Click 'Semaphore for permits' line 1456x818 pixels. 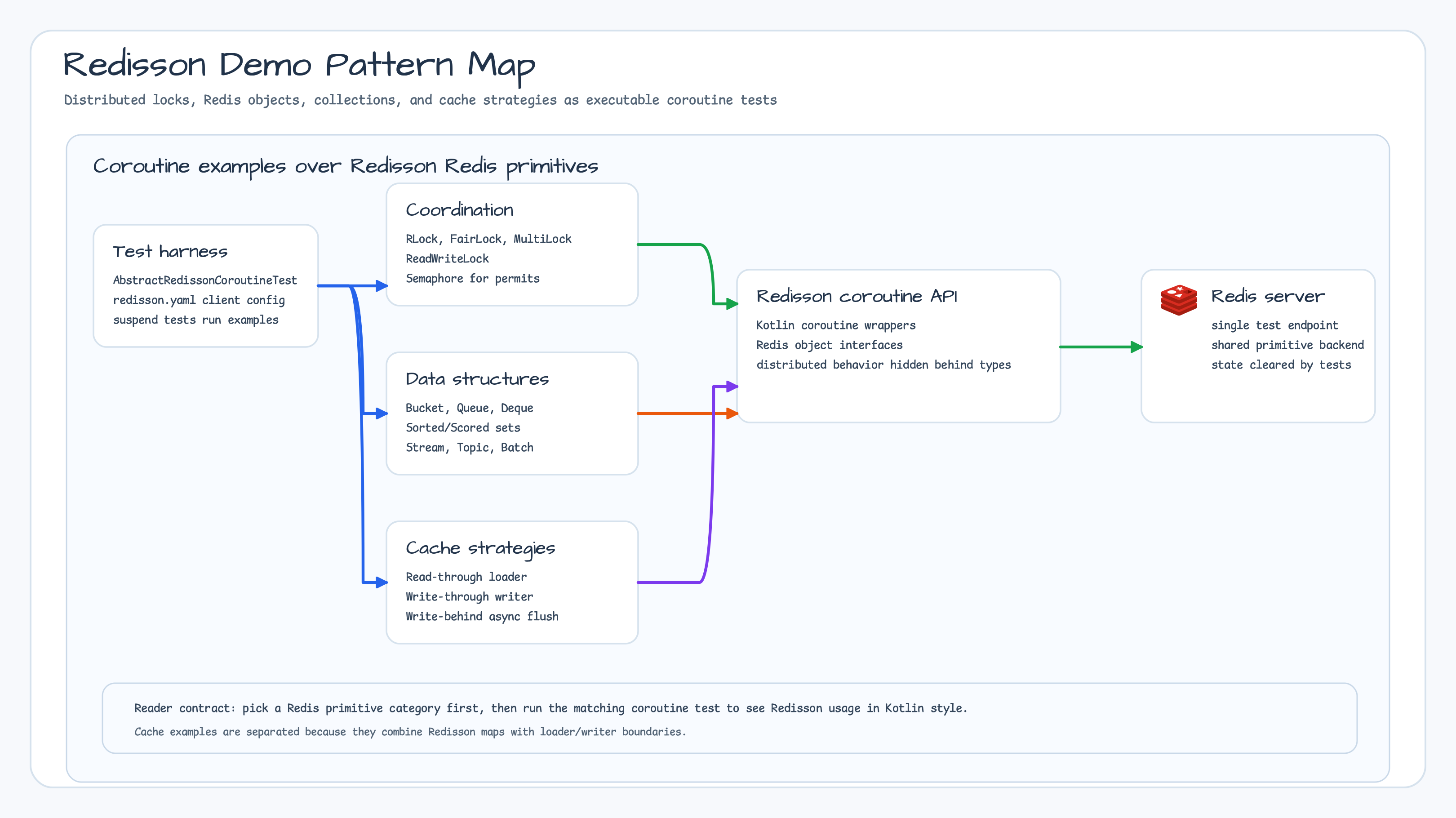pos(472,279)
